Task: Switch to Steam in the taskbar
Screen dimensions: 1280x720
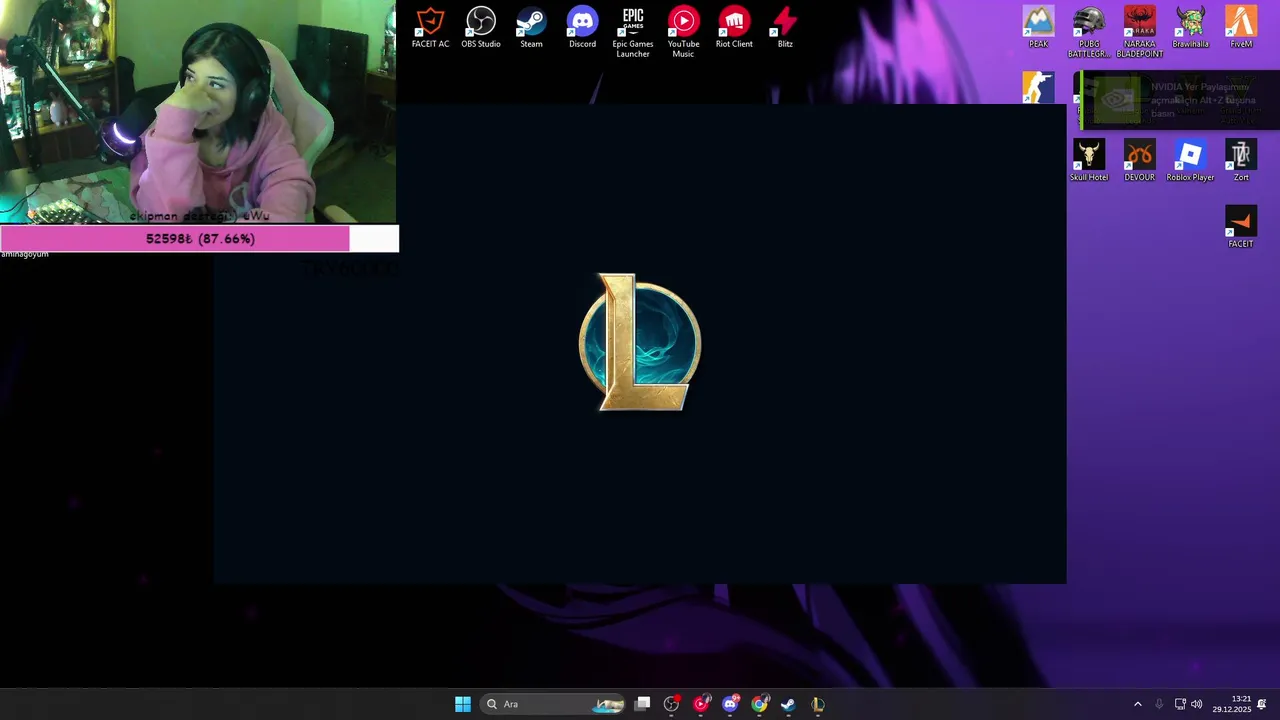Action: [788, 704]
